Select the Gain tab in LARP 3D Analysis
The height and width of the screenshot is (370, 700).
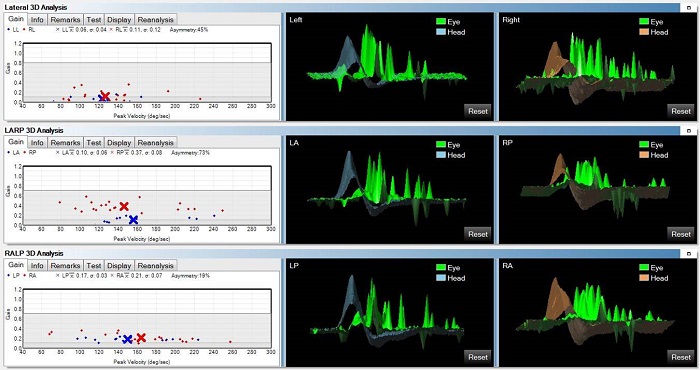[16, 142]
